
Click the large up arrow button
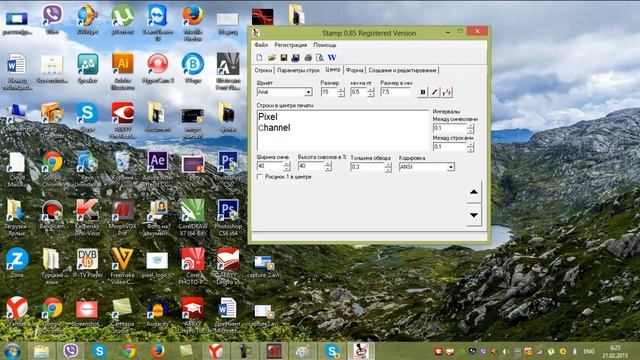(474, 191)
